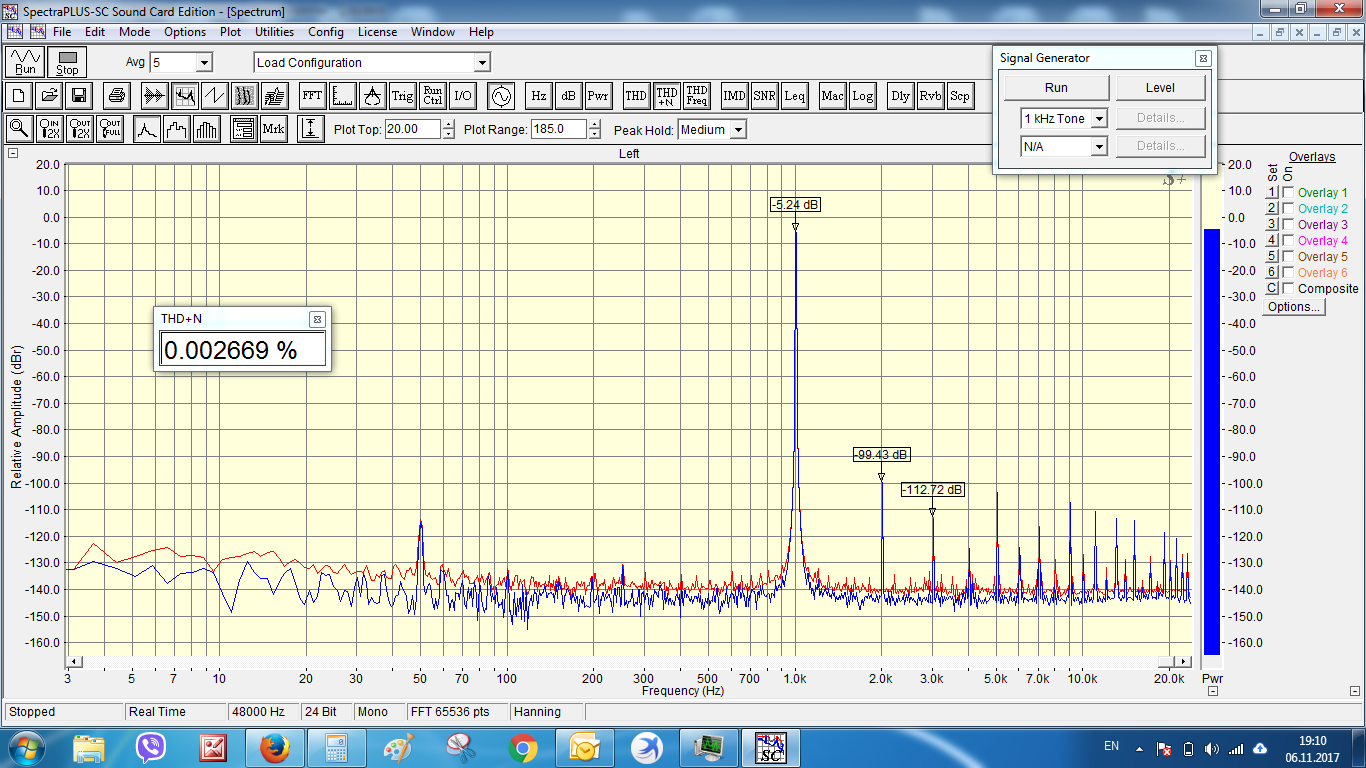Image resolution: width=1366 pixels, height=768 pixels.
Task: Click the overlays Options... button
Action: [x=1294, y=307]
